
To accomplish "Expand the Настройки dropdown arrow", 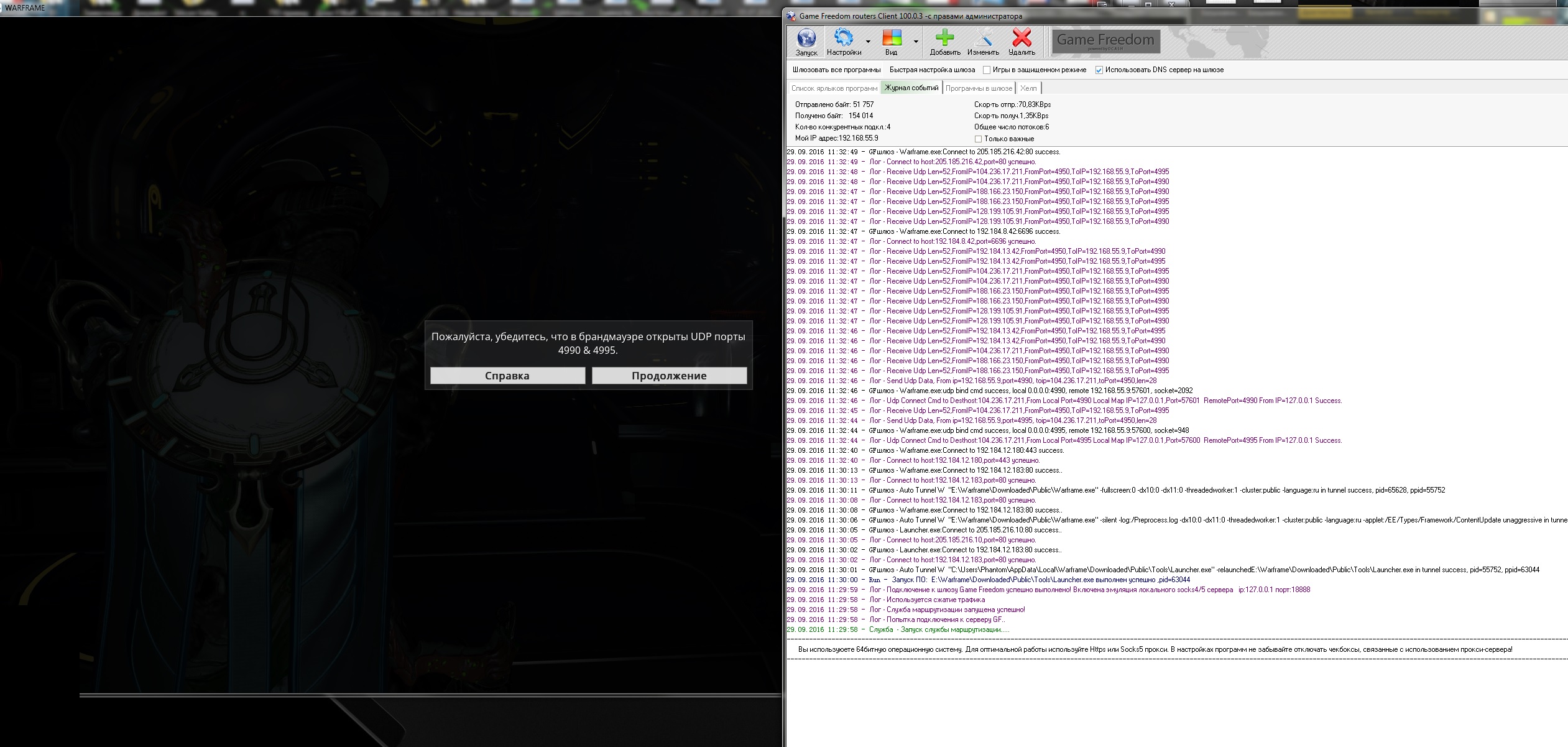I will [868, 42].
